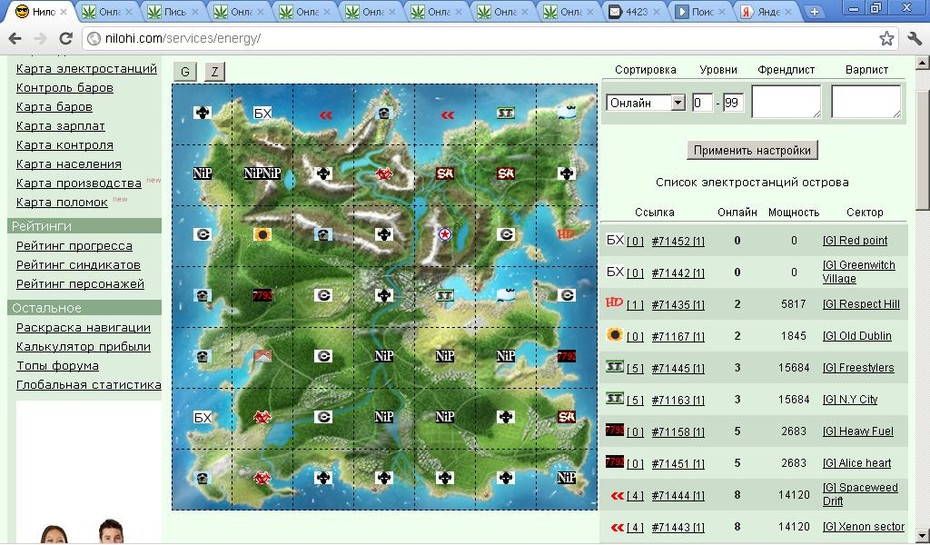930x545 pixels.
Task: Open power station #71167 link
Action: click(678, 336)
